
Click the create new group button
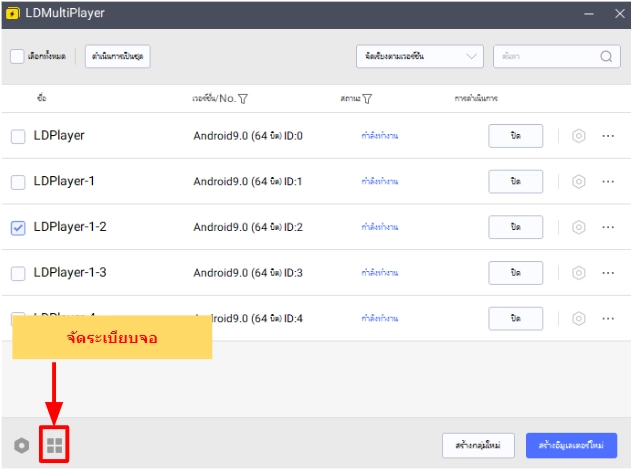pyautogui.click(x=477, y=445)
